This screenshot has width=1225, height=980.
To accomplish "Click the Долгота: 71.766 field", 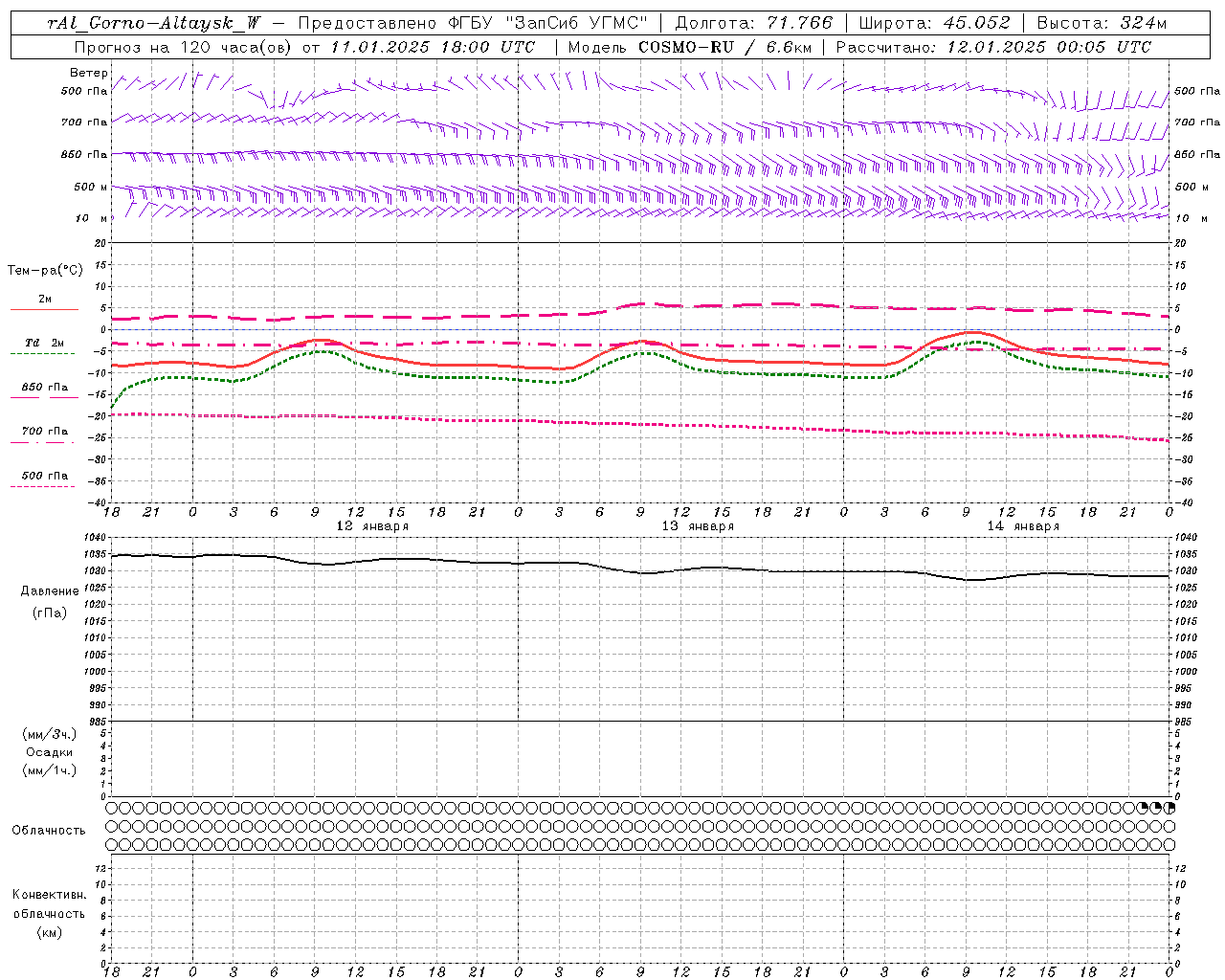I will (754, 23).
